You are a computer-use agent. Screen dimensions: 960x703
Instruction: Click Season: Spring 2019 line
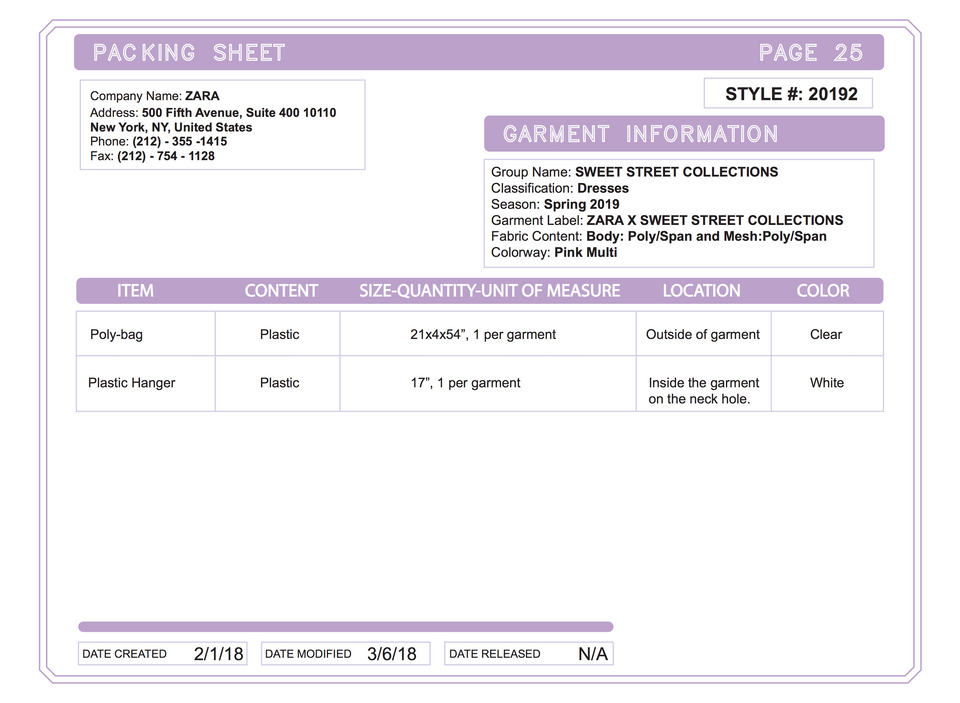[x=555, y=204]
